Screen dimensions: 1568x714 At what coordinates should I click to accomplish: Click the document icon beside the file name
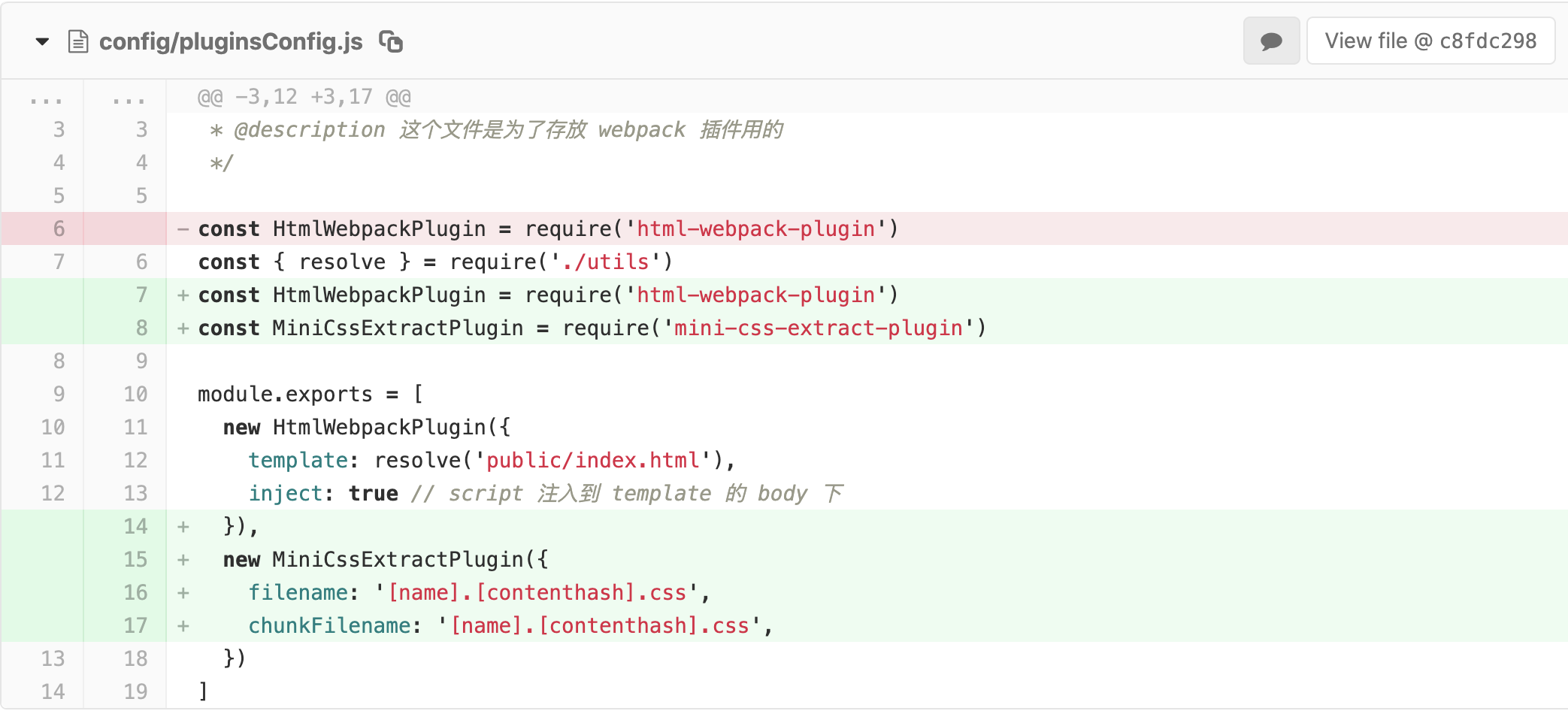[78, 42]
